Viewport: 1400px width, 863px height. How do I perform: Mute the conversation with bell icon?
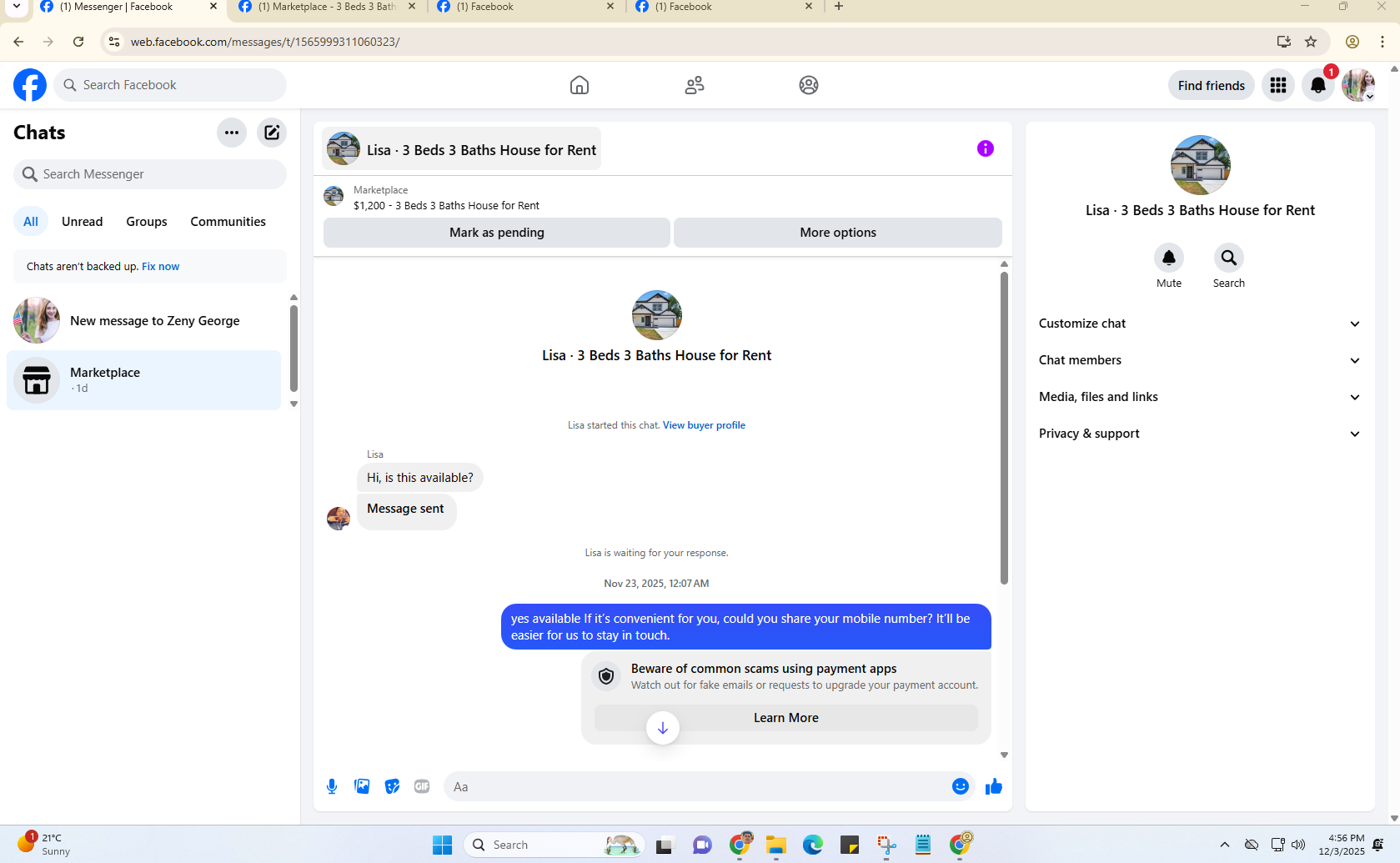[x=1169, y=258]
